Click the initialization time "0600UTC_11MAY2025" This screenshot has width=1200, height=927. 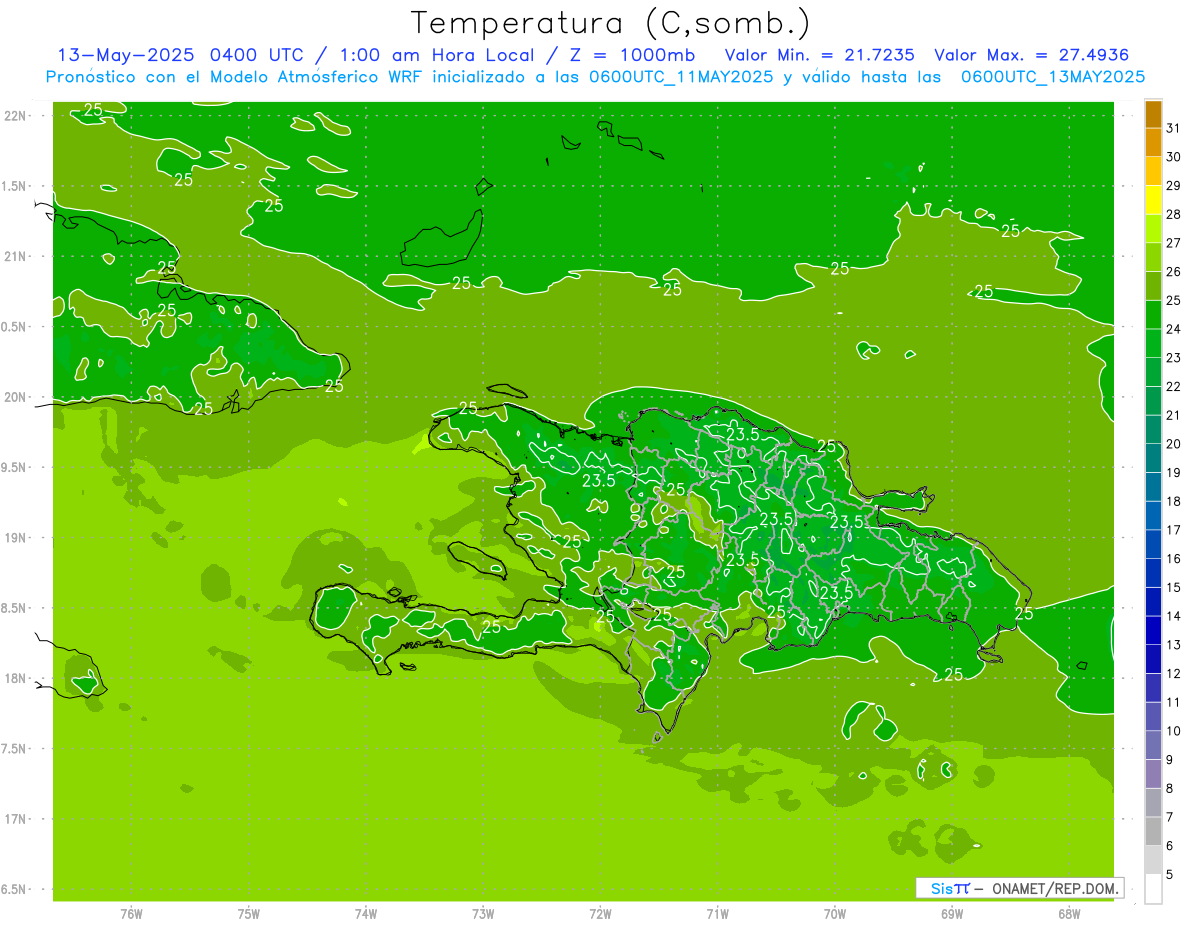coord(681,77)
